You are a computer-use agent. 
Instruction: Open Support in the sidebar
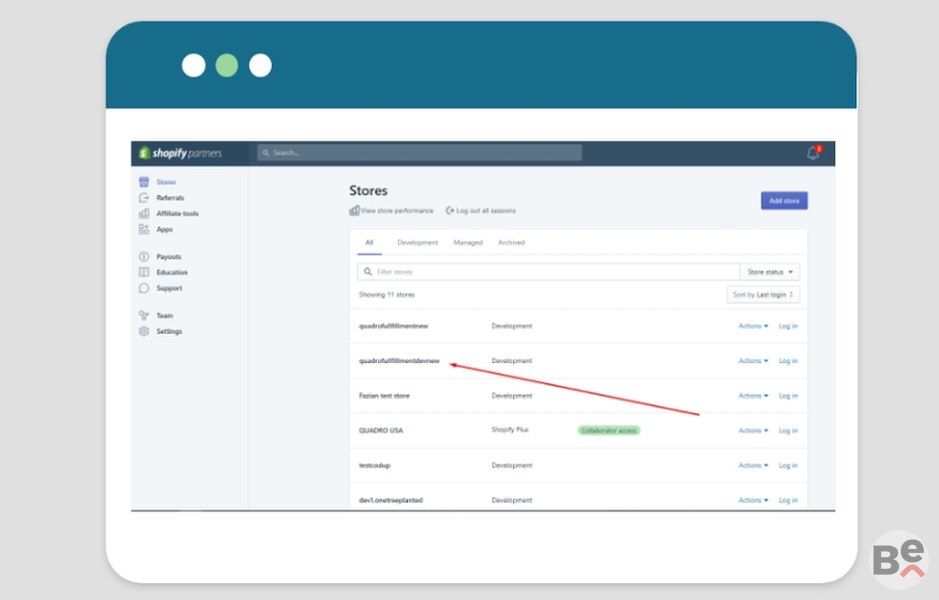pos(169,288)
